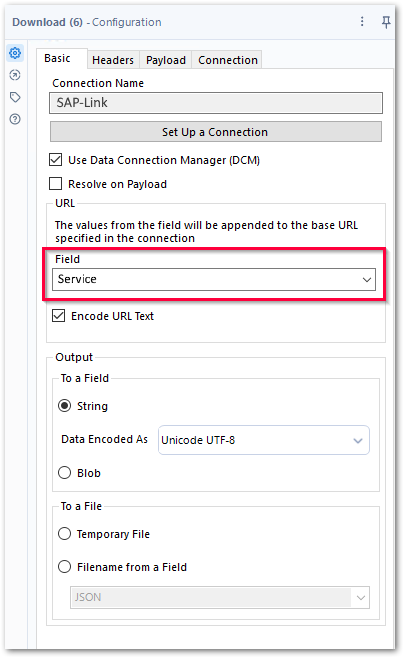The height and width of the screenshot is (658, 404).
Task: Enable the Resolve on Payload checkbox
Action: [56, 184]
